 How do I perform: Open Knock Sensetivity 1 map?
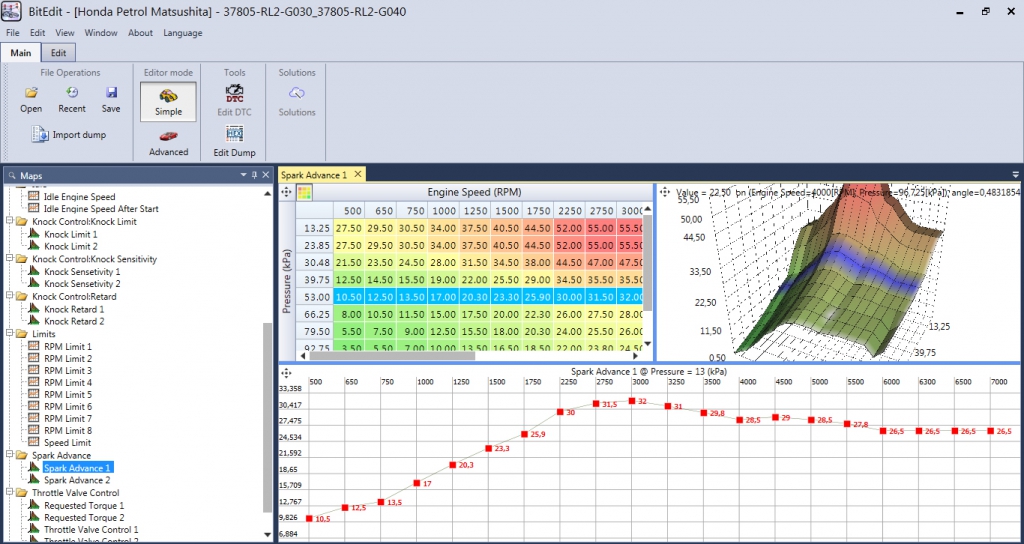pyautogui.click(x=82, y=271)
